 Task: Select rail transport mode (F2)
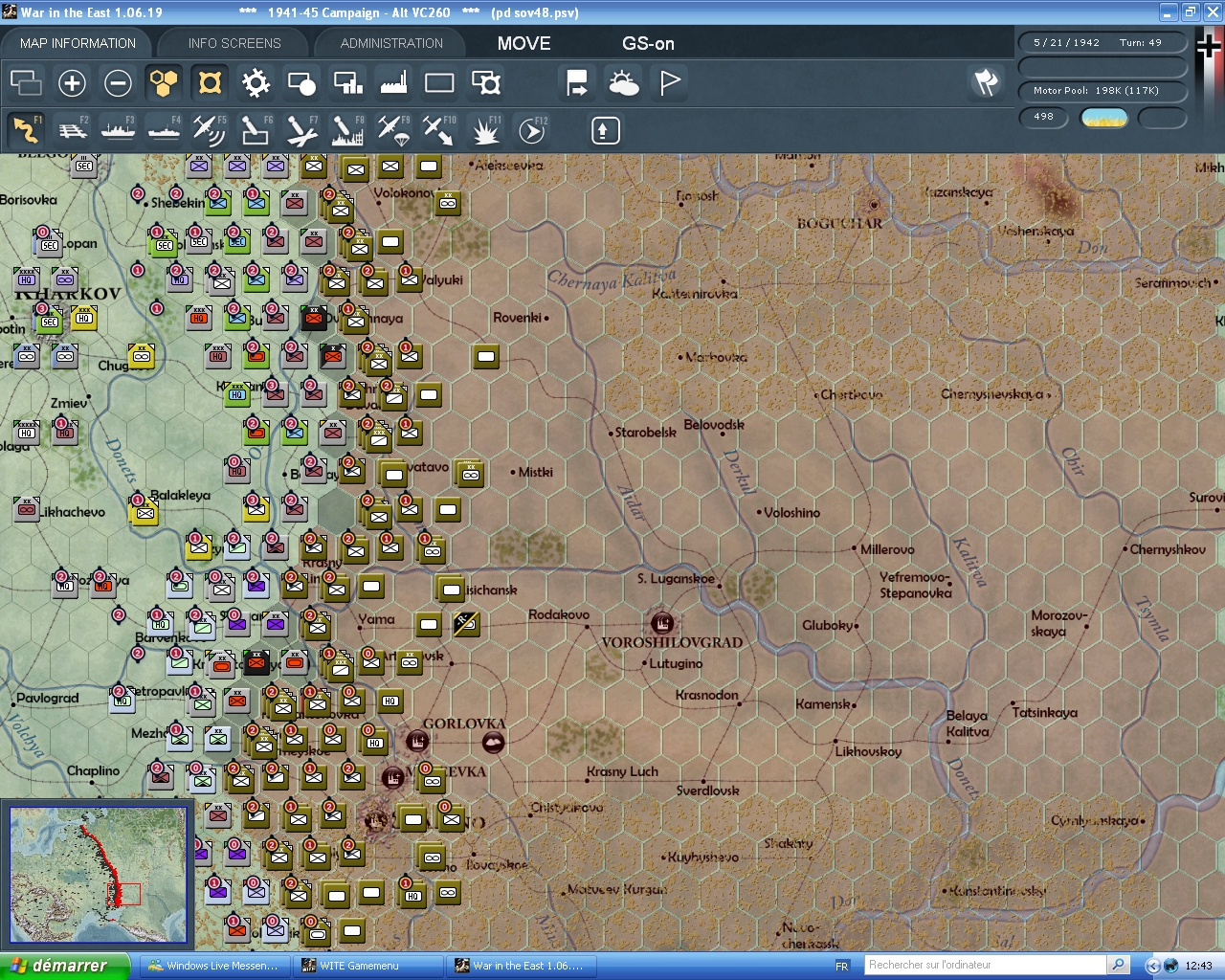pos(73,129)
